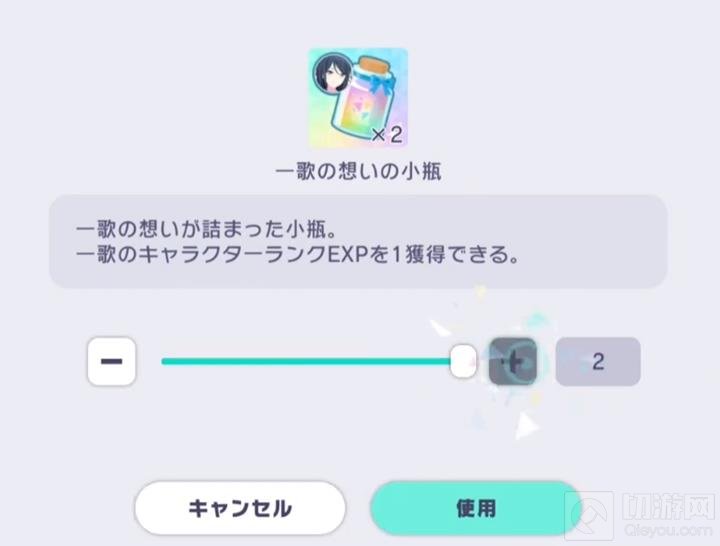Click the teal slider track bar
Screen dimensions: 720x546
tap(306, 361)
